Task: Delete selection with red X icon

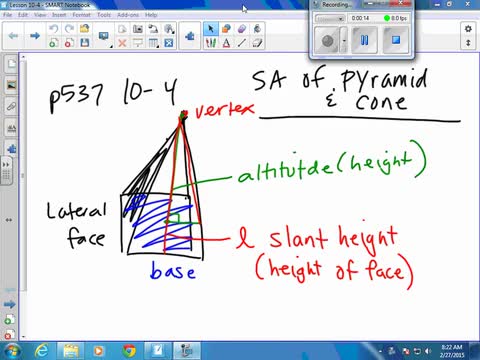Action: [x=122, y=43]
